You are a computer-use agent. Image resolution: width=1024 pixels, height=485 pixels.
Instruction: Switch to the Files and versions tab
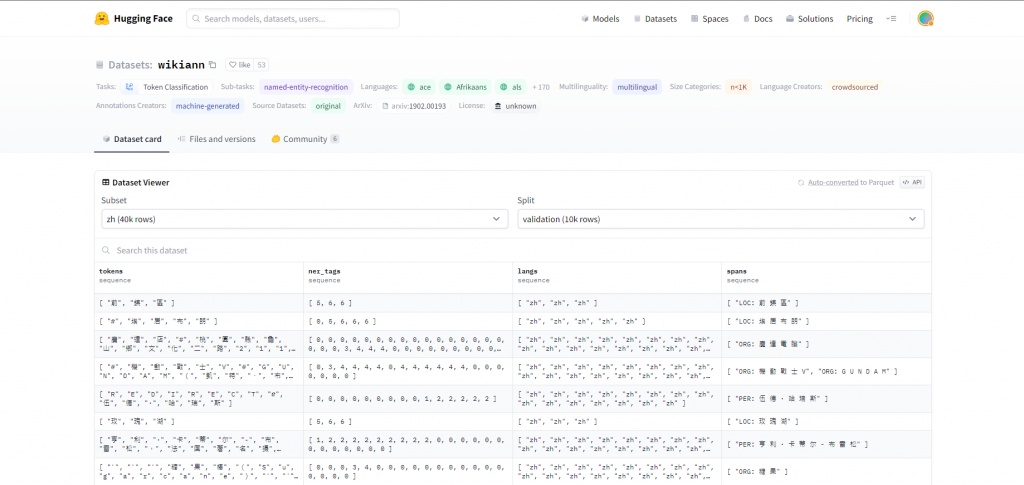pyautogui.click(x=216, y=139)
